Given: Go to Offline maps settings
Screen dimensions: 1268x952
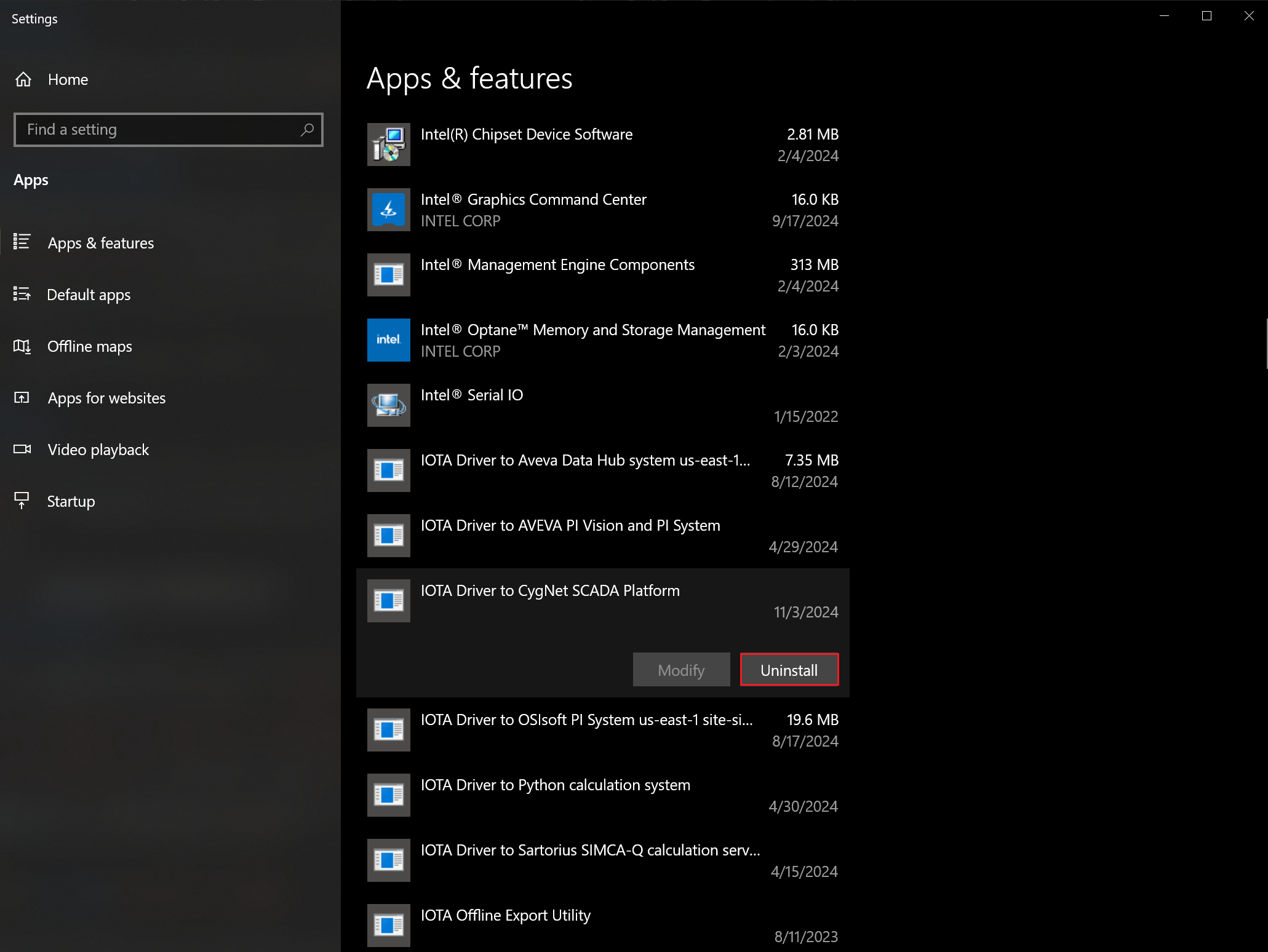Looking at the screenshot, I should pyautogui.click(x=170, y=346).
